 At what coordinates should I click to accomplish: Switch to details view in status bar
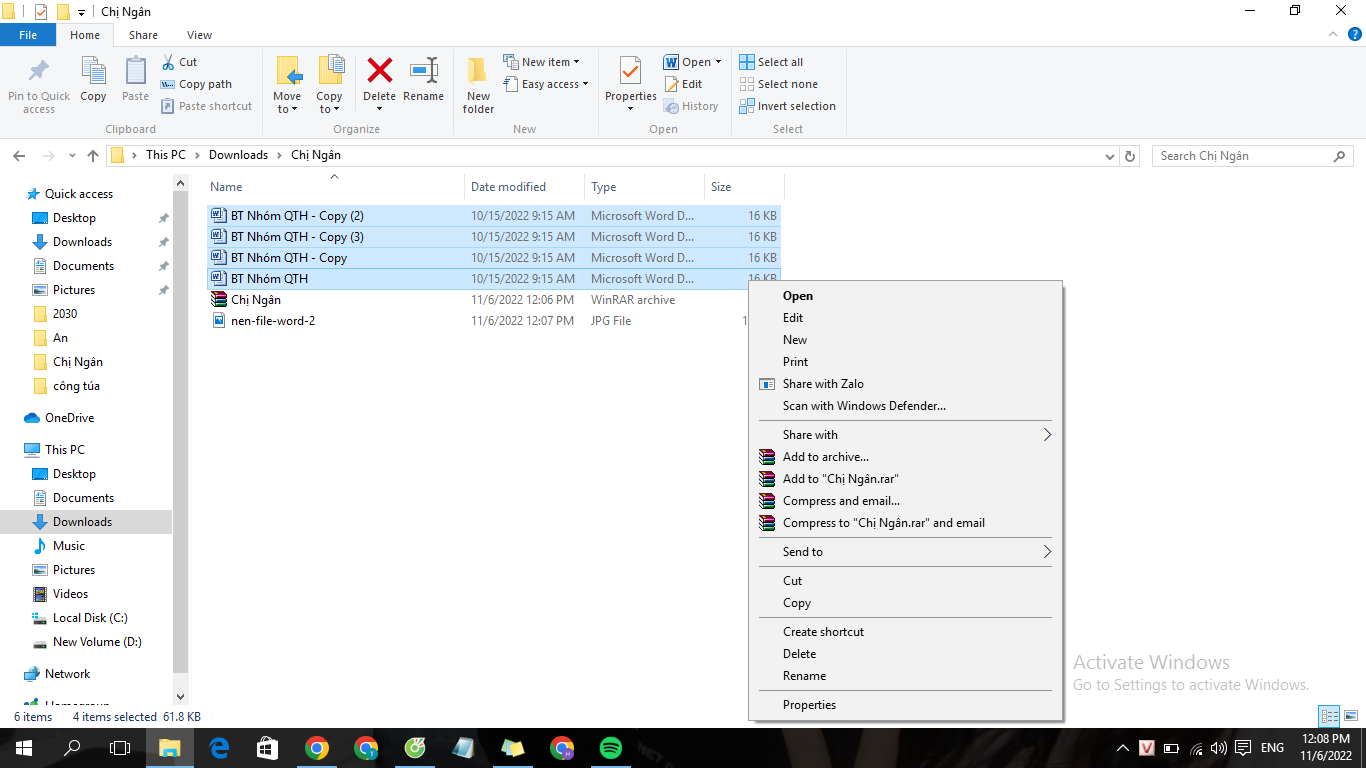point(1329,716)
